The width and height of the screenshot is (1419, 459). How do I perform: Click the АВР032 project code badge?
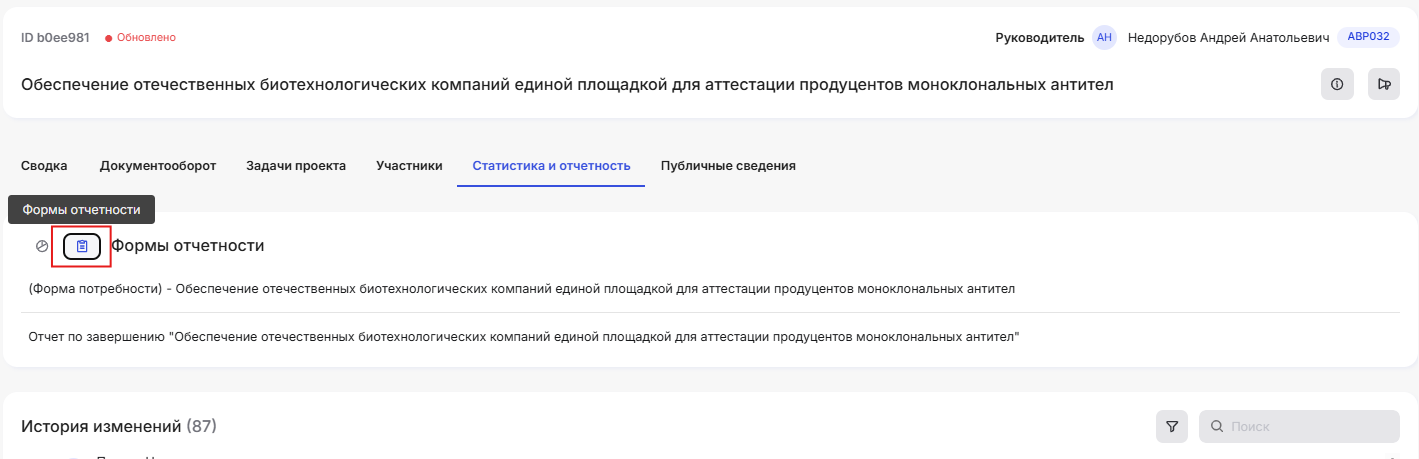click(x=1368, y=37)
